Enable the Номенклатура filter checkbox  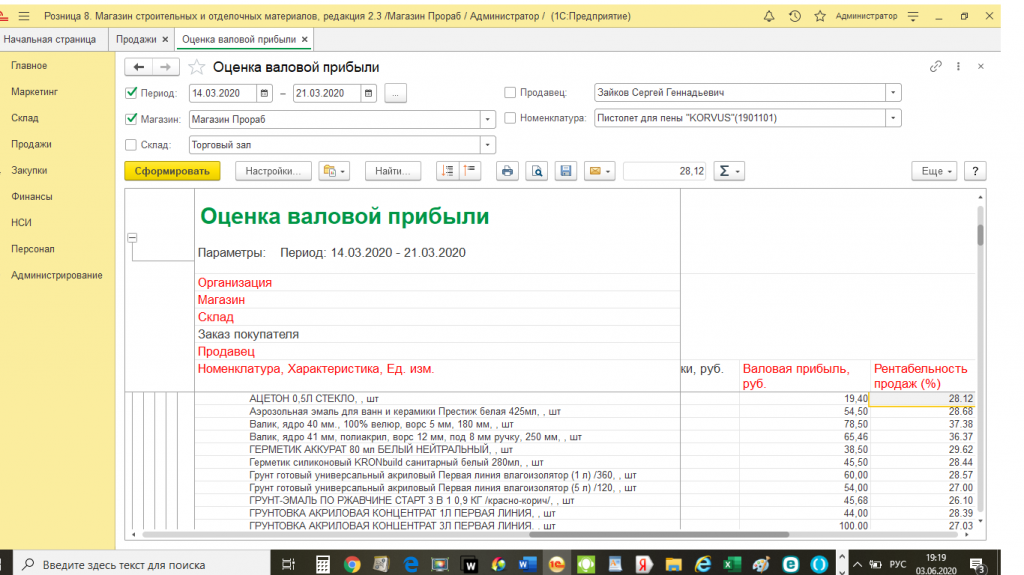point(510,118)
